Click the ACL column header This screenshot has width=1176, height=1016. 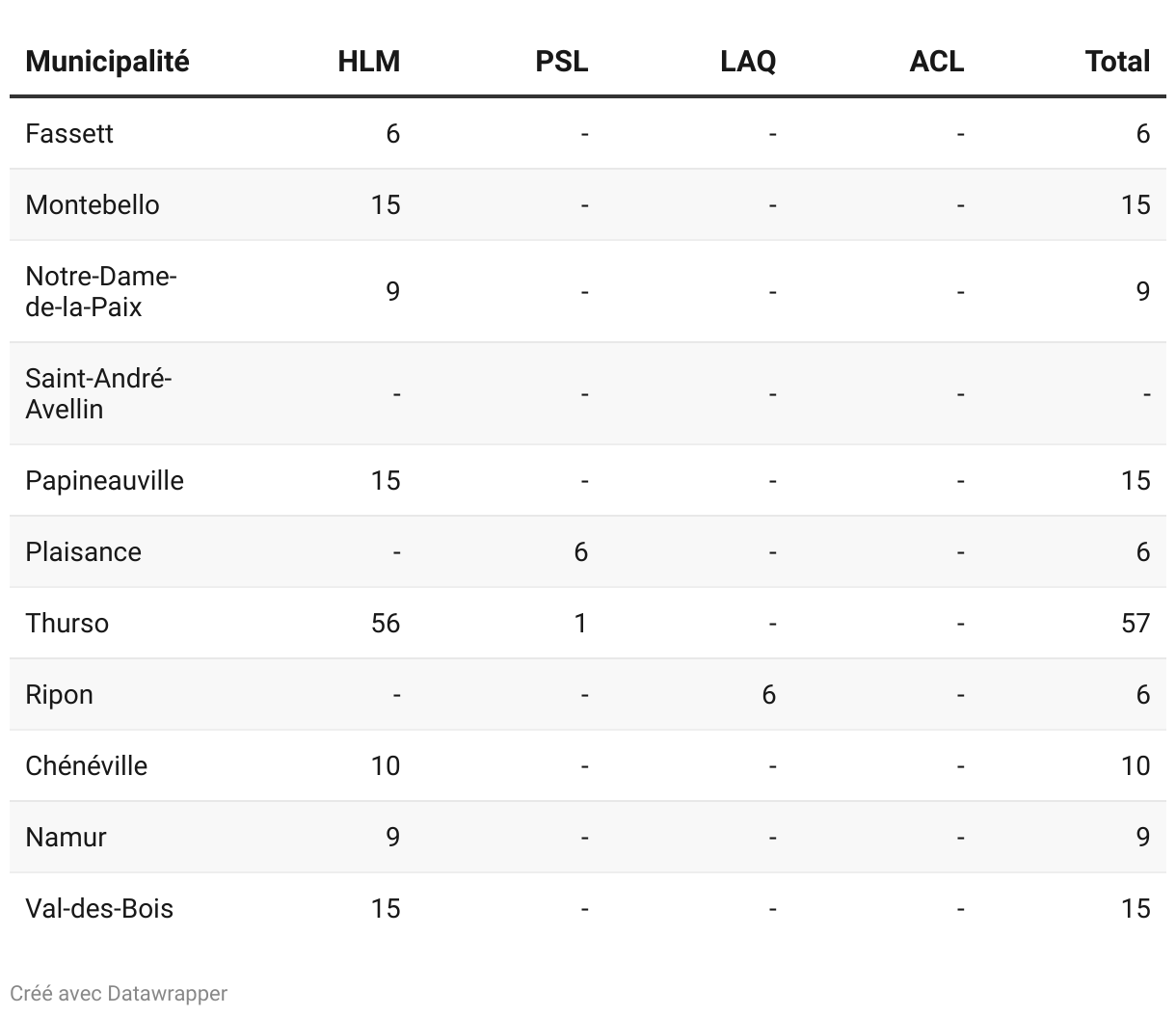(936, 62)
